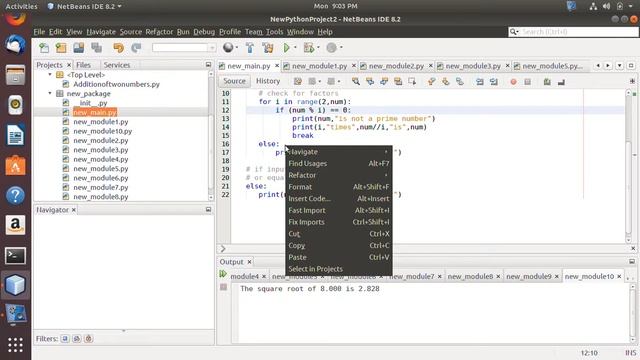Click the Find Previous Occurrence icon
640x360 pixels.
[x=370, y=82]
